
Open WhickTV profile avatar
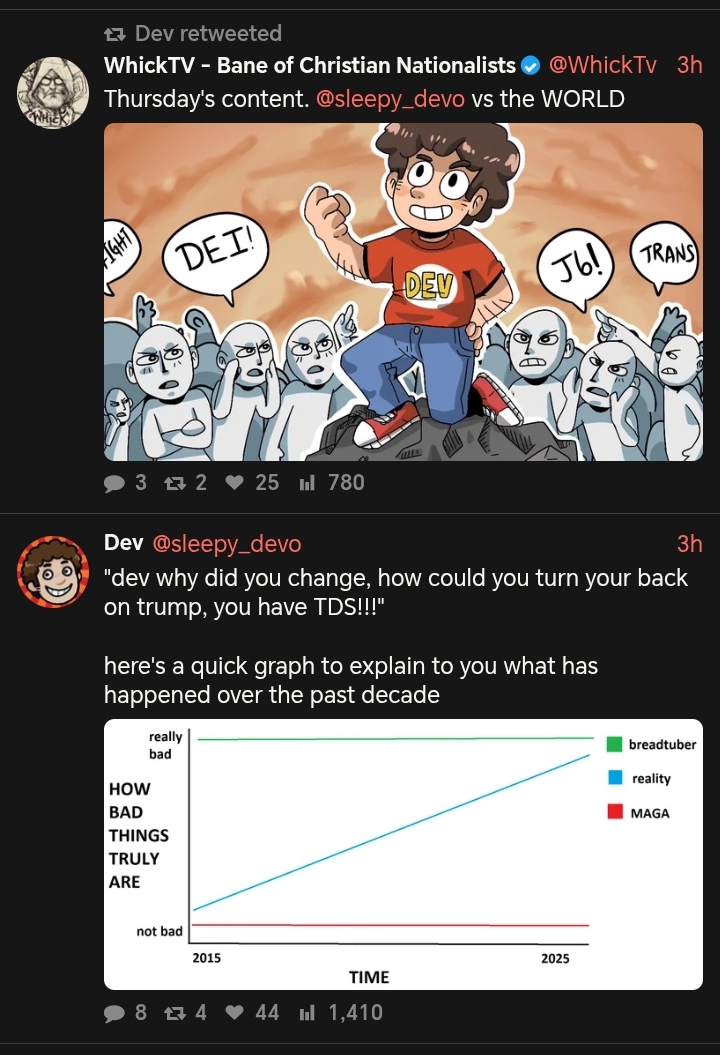pos(52,93)
